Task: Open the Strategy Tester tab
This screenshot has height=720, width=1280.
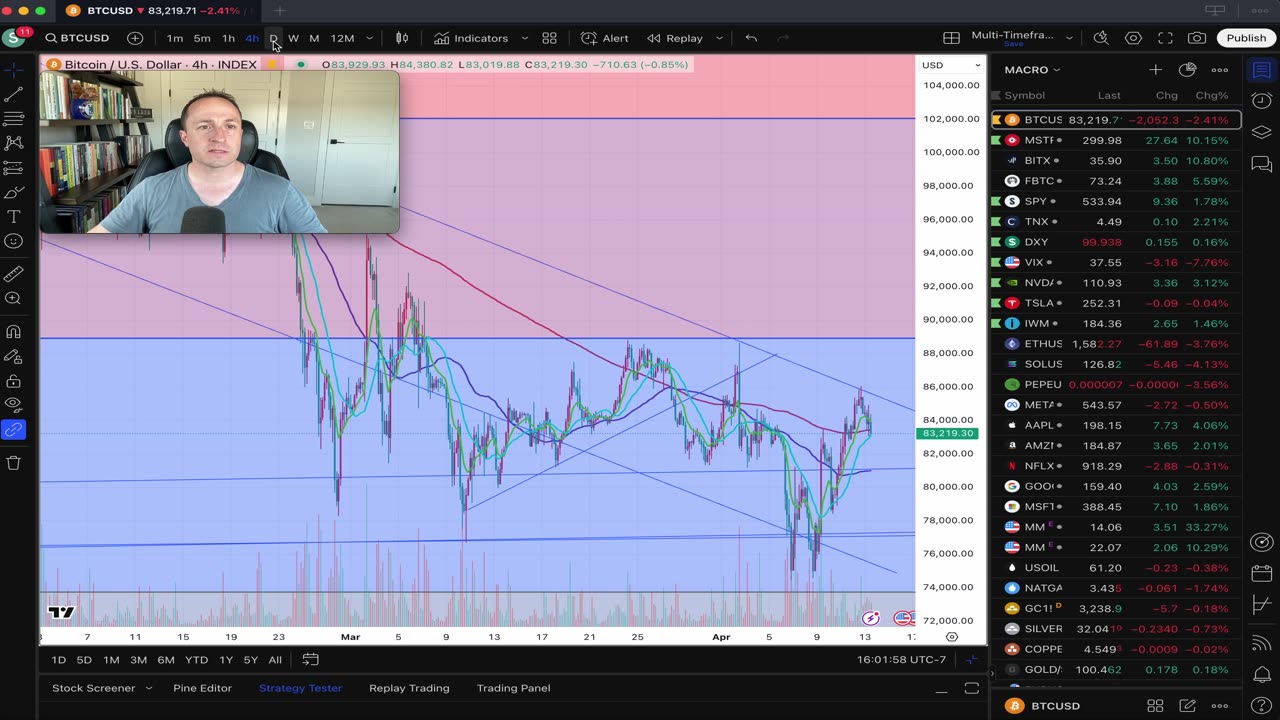Action: click(300, 688)
